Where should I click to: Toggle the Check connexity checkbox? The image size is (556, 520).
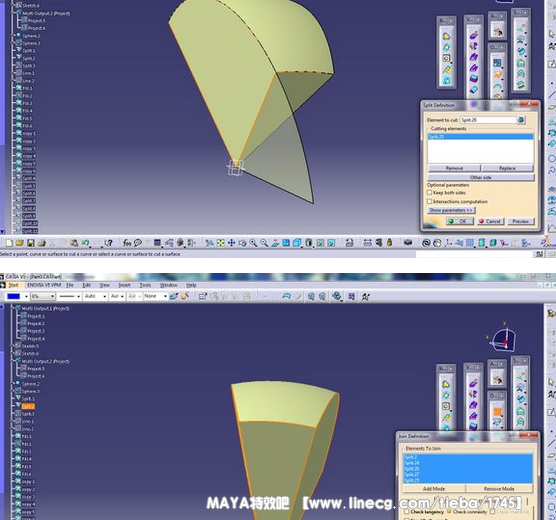tap(449, 511)
